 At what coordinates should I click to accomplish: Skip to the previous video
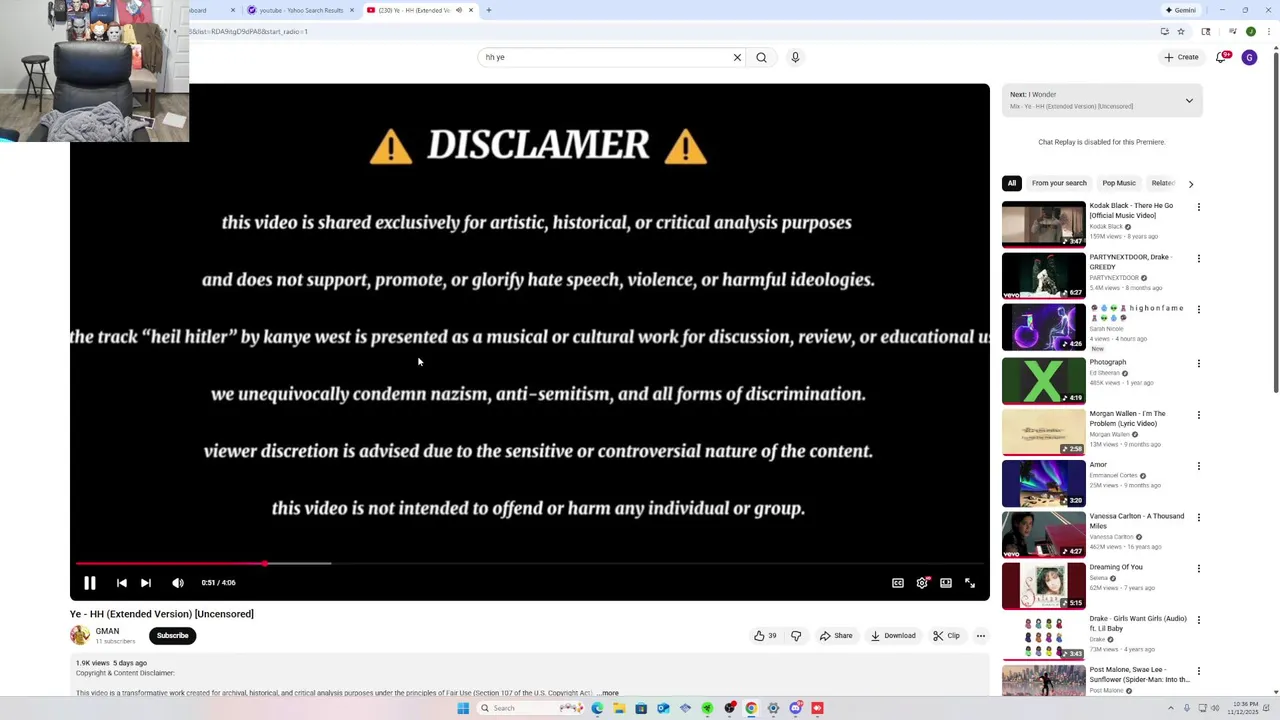(121, 583)
